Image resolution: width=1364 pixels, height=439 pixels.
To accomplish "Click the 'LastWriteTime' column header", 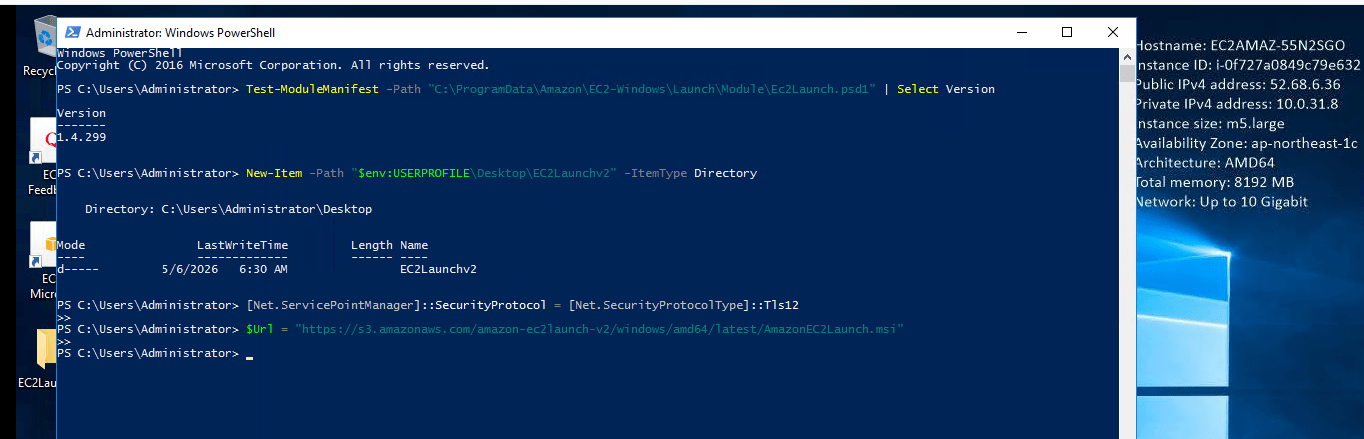I will point(242,245).
